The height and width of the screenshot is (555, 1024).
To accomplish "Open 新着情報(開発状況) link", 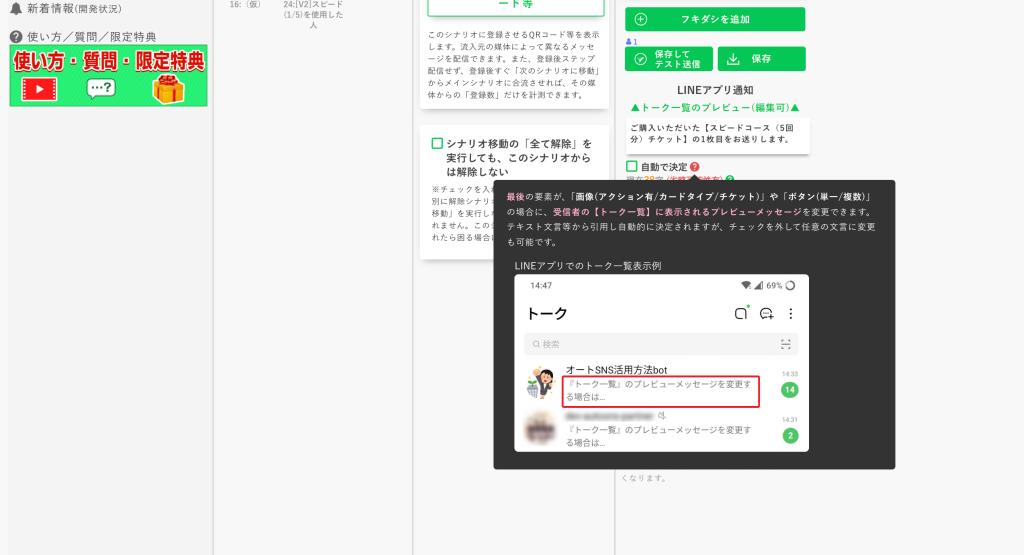I will [x=74, y=8].
